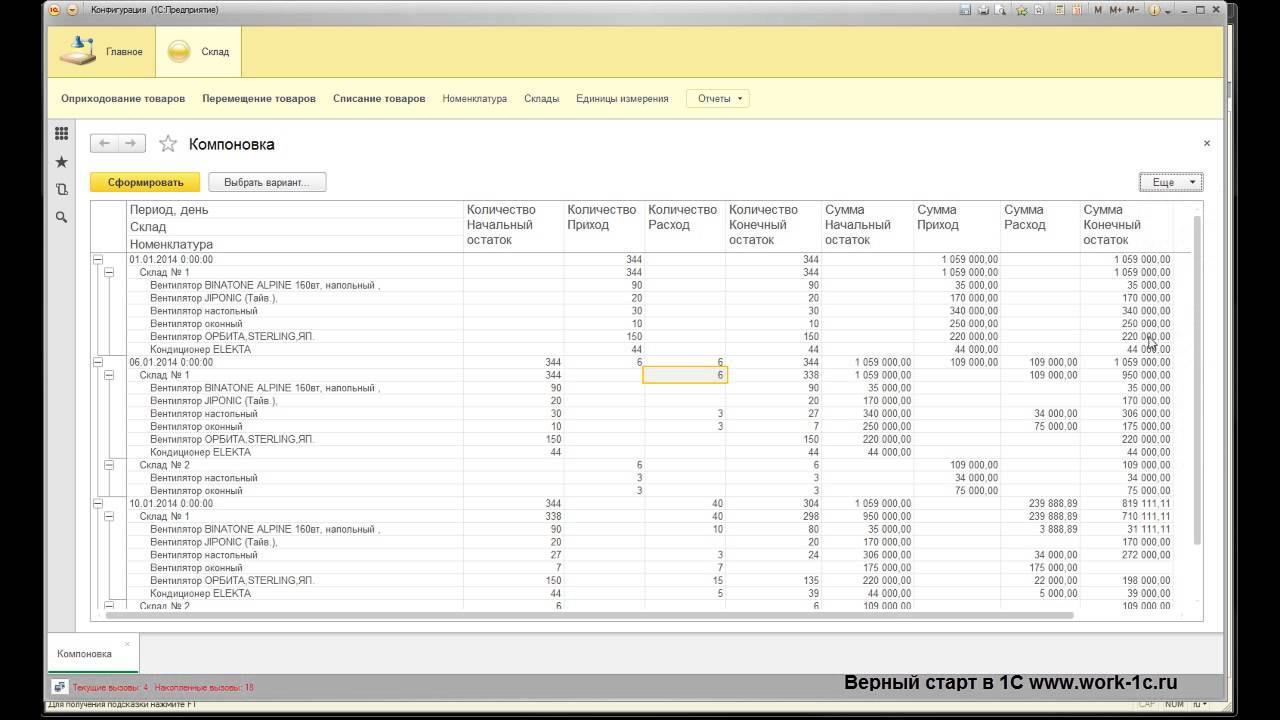The image size is (1280, 720).
Task: Open the title bar main menu dropdown arrow
Action: click(72, 10)
